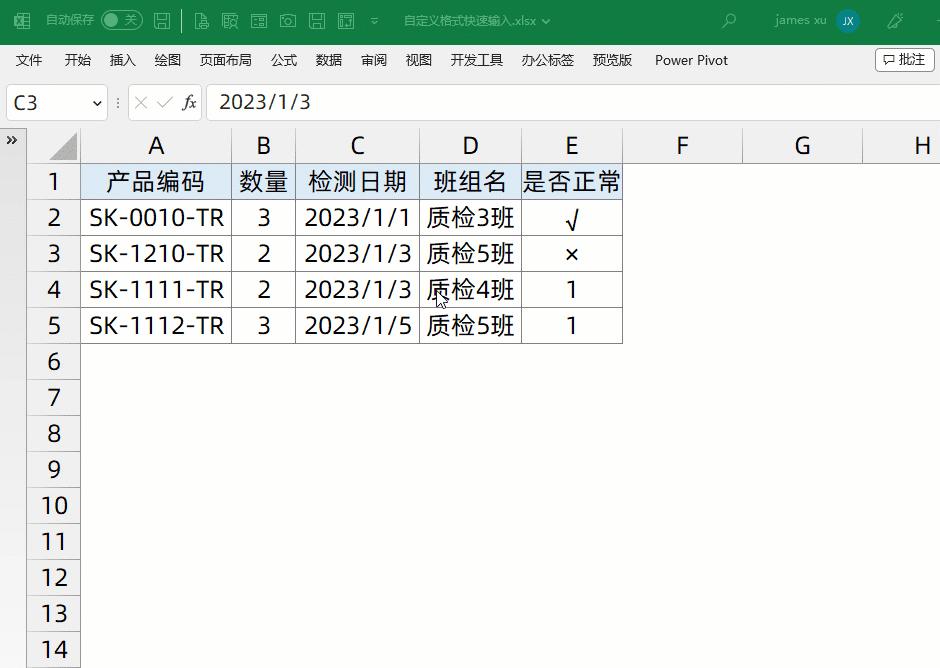Viewport: 940px width, 668px height.
Task: Open the 文件 menu
Action: click(x=28, y=60)
